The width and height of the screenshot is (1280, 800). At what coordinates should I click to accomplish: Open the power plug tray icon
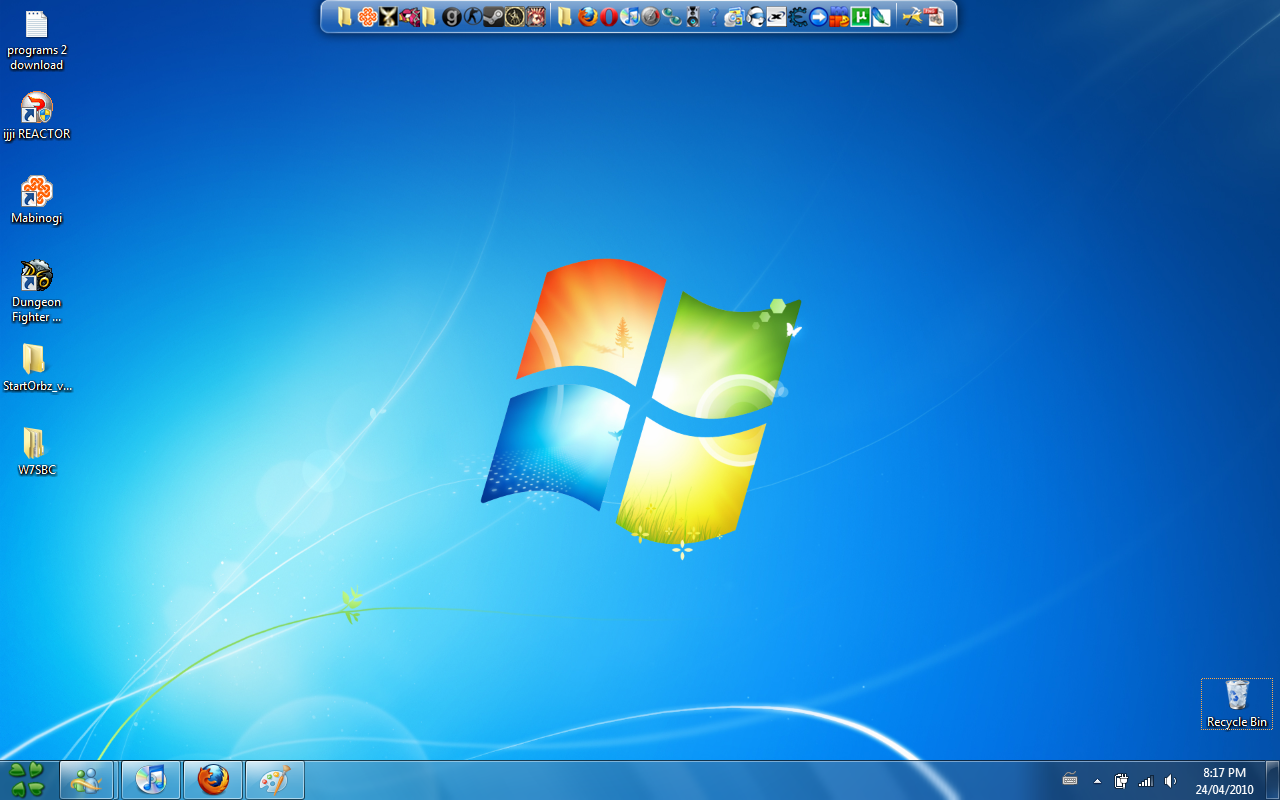[1121, 781]
